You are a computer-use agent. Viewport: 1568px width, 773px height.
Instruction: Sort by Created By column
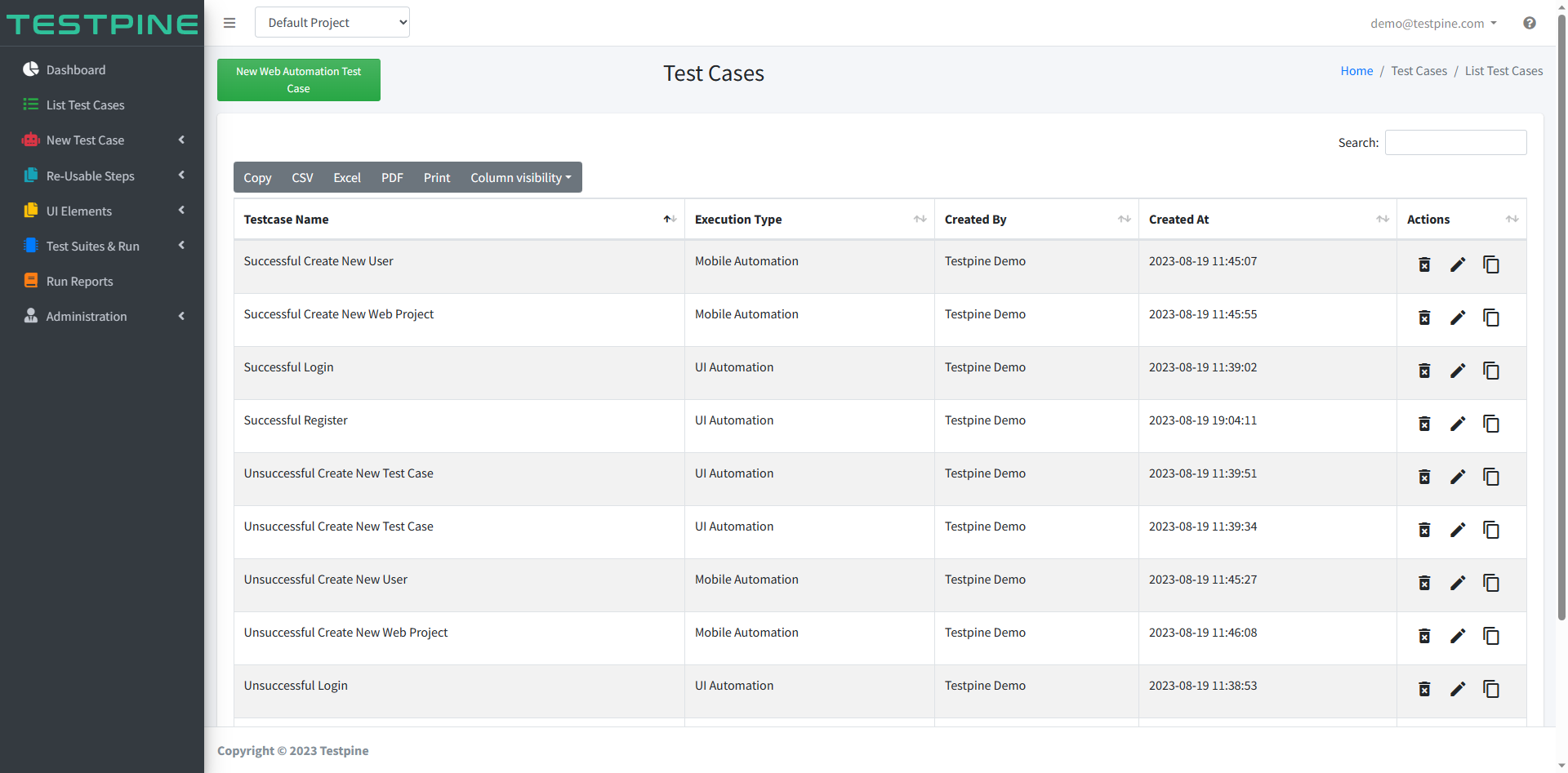tap(1036, 219)
